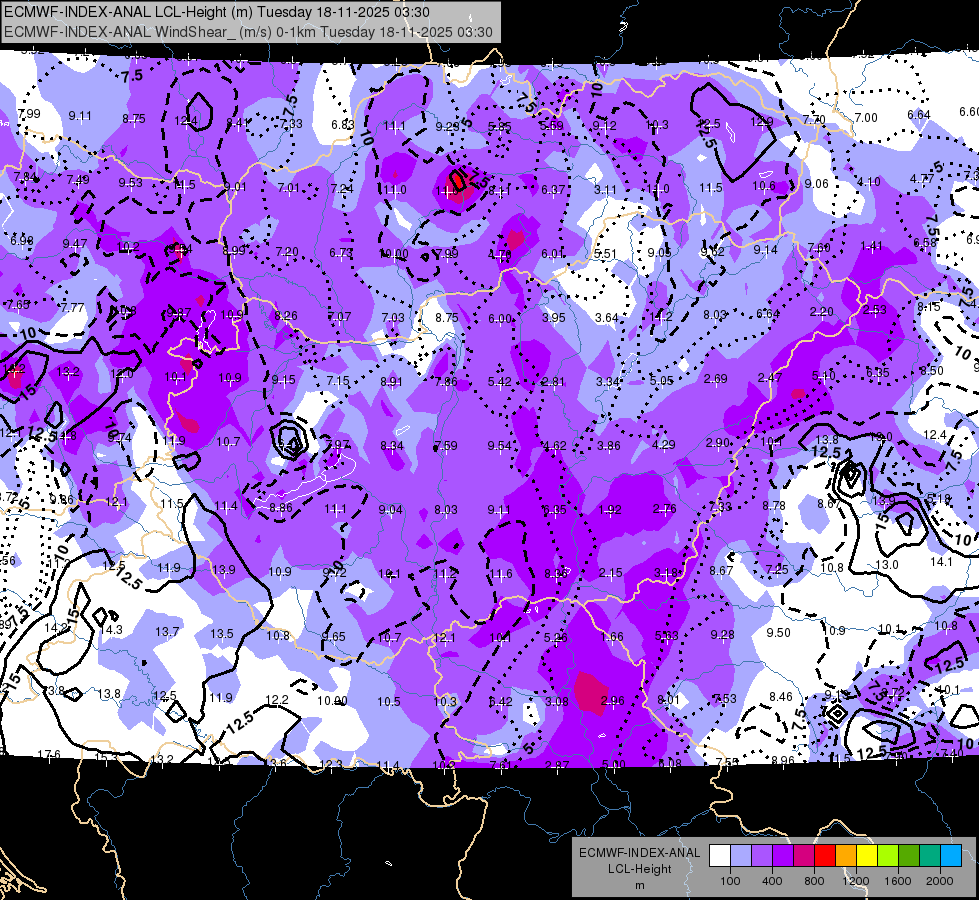
Task: Click the map value '9.53'
Action: [130, 182]
